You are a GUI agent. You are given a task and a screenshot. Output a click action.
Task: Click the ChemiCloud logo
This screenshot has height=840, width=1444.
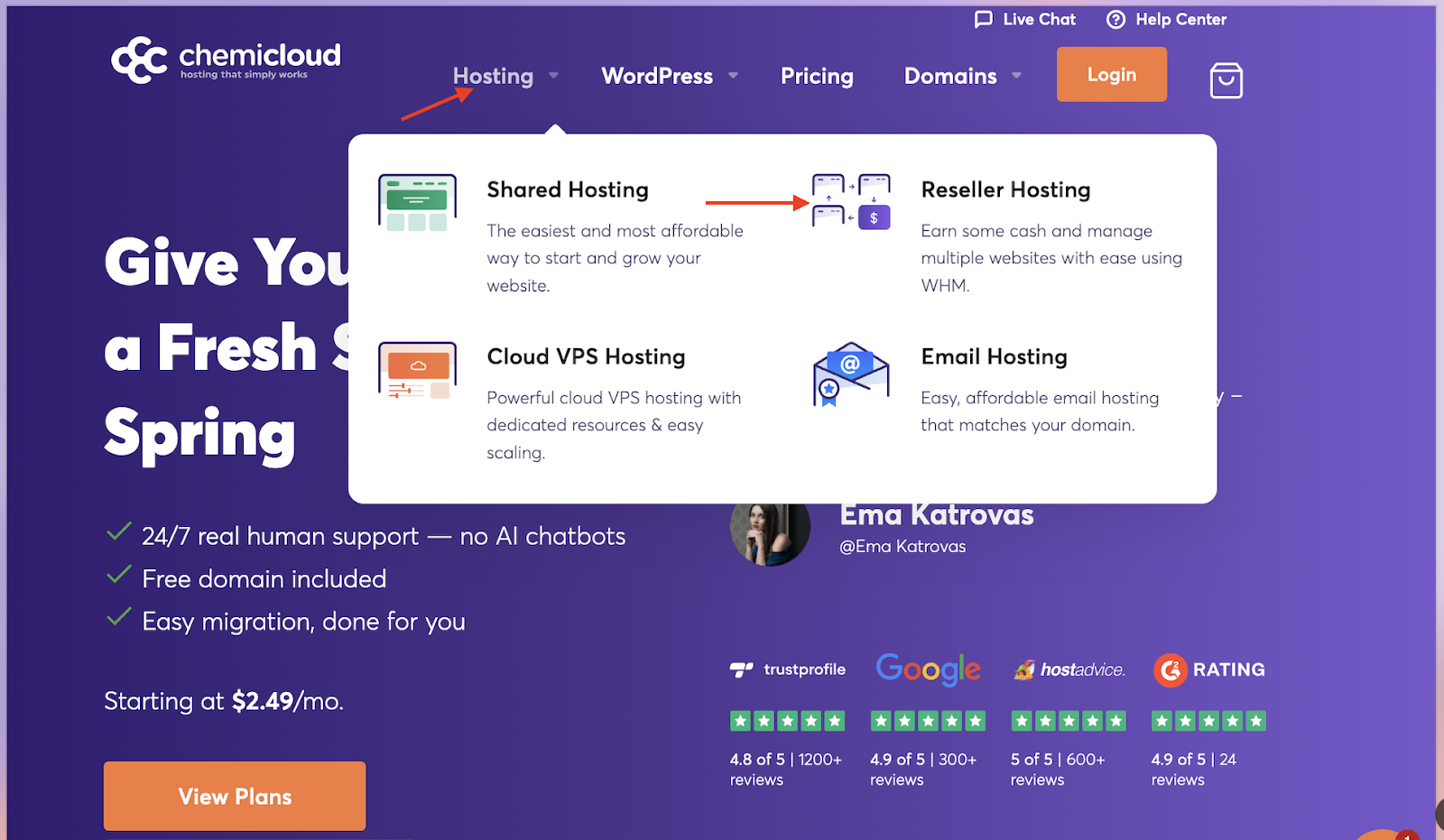tap(226, 60)
